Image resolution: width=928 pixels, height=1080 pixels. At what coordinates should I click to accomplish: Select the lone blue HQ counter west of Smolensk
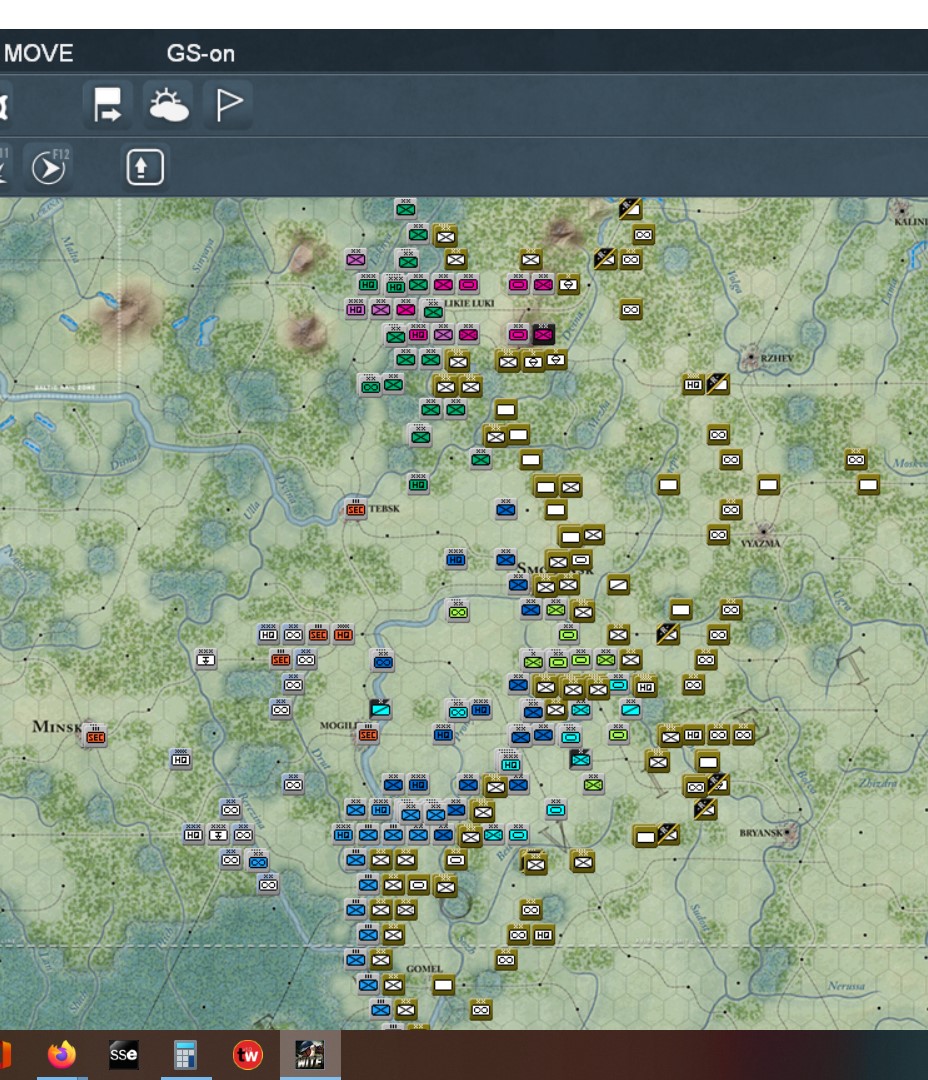click(455, 559)
